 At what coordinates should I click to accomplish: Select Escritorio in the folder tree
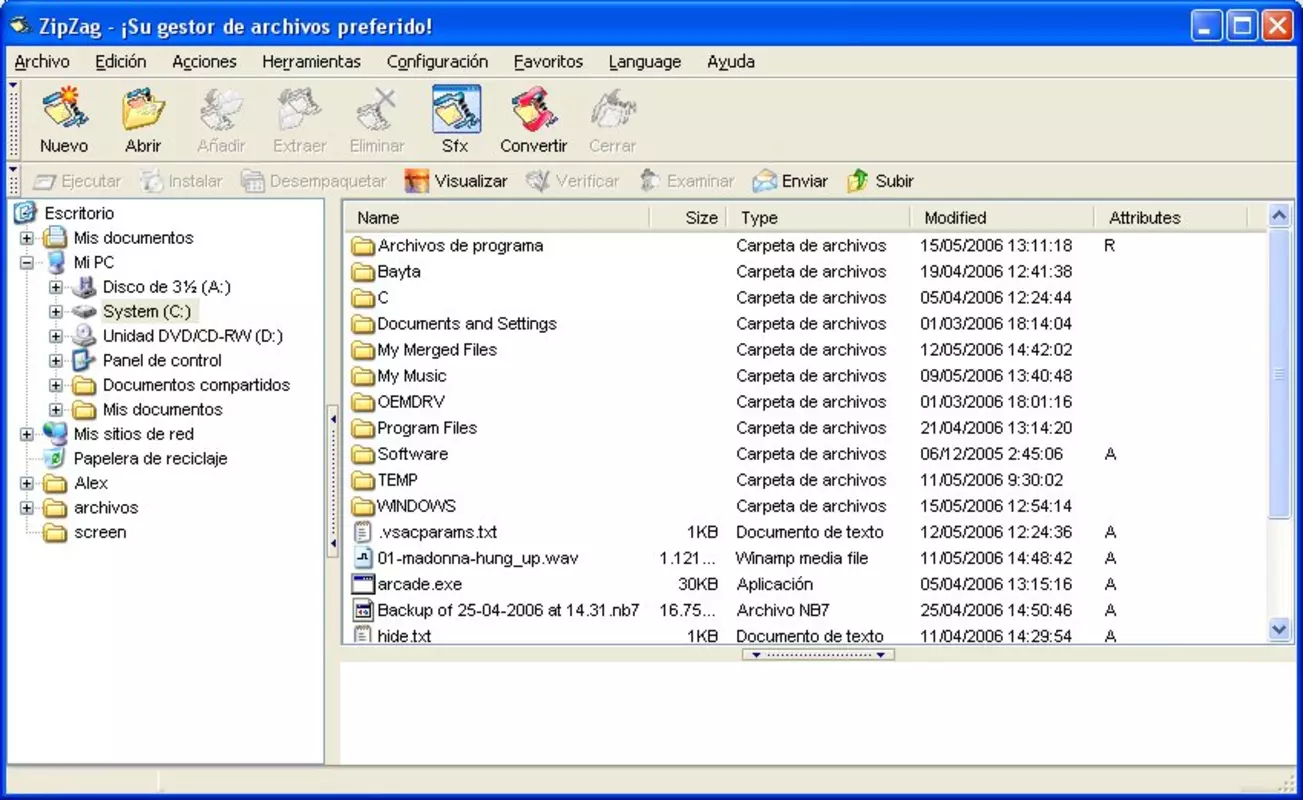79,213
